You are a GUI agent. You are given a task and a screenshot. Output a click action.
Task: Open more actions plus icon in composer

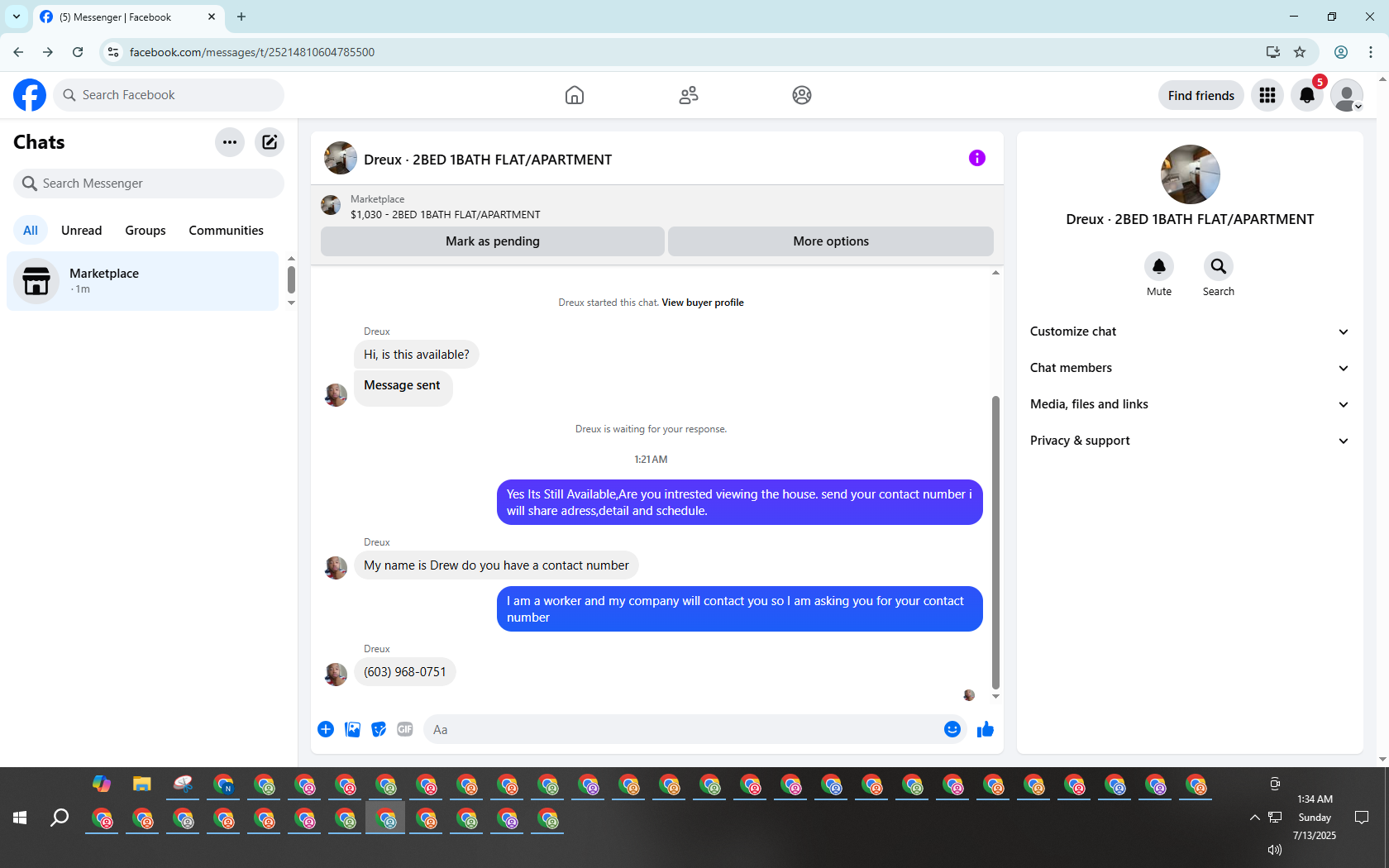[326, 729]
